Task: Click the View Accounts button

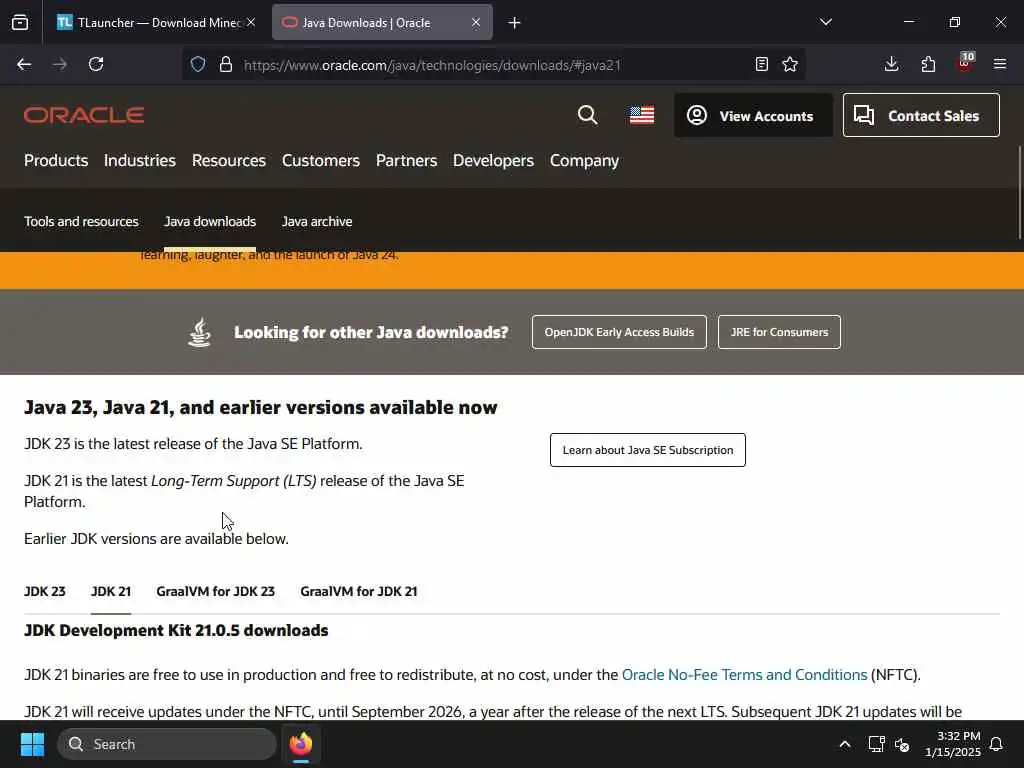Action: coord(753,115)
